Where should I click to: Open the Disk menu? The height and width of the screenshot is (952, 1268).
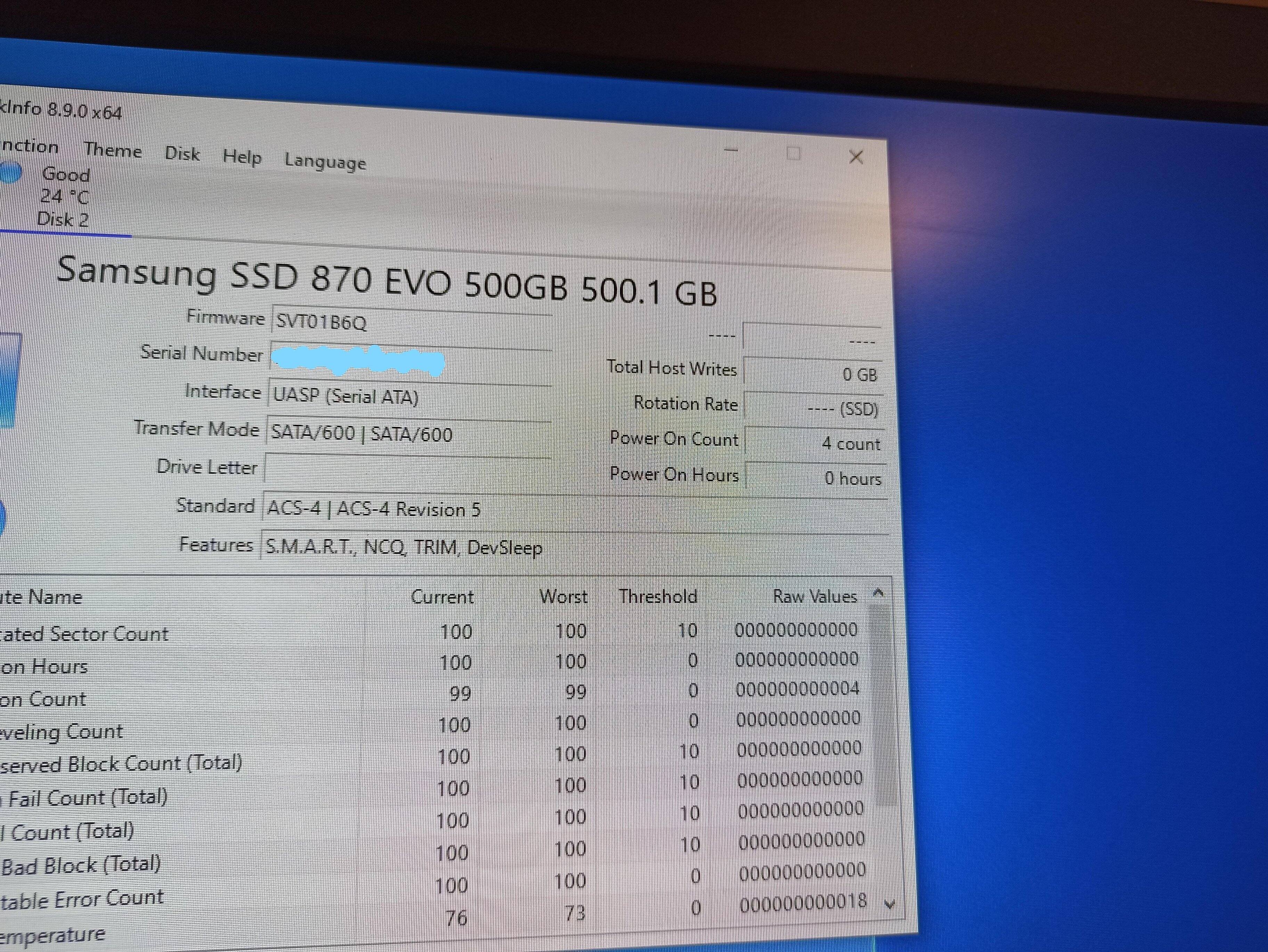[182, 154]
